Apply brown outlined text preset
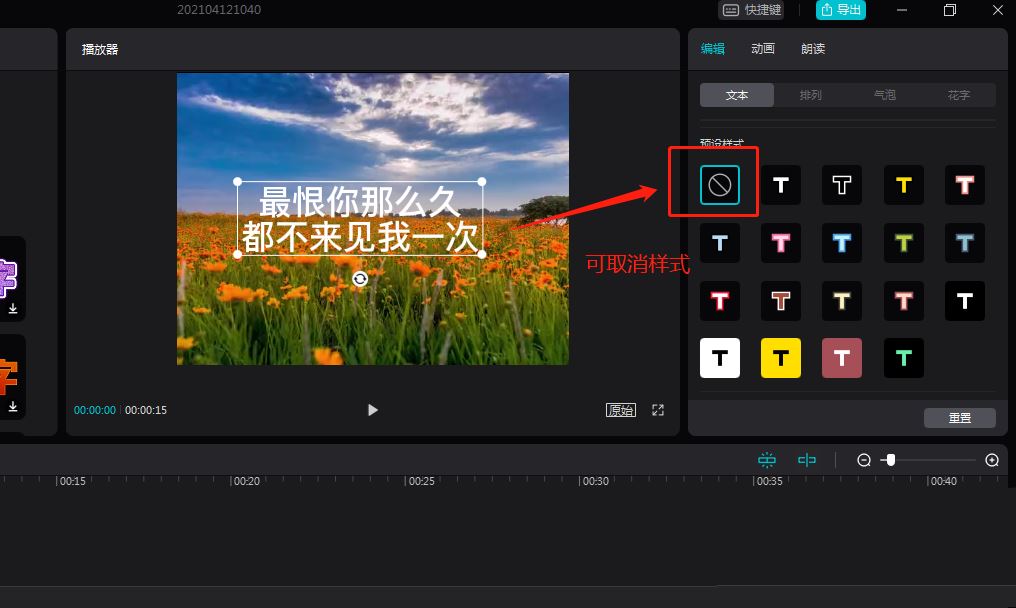This screenshot has width=1016, height=608. click(x=781, y=301)
